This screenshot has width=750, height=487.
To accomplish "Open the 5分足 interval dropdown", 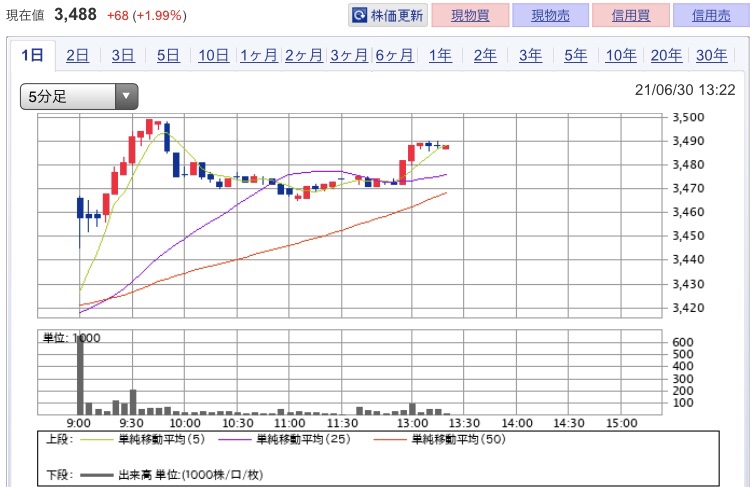I will (79, 97).
